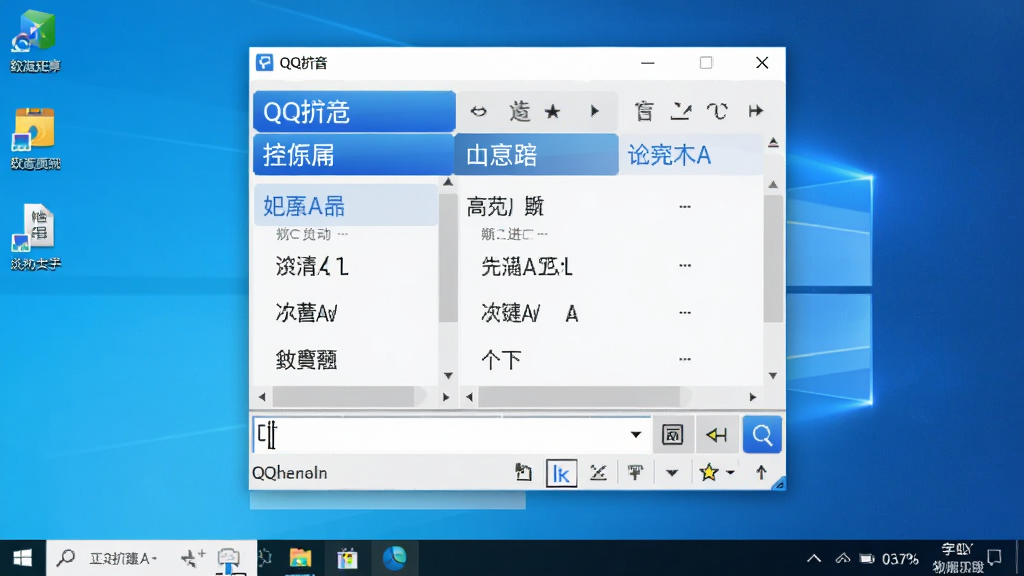Viewport: 1024px width, 576px height.
Task: Click the framed picture icon beside the input box
Action: click(673, 435)
